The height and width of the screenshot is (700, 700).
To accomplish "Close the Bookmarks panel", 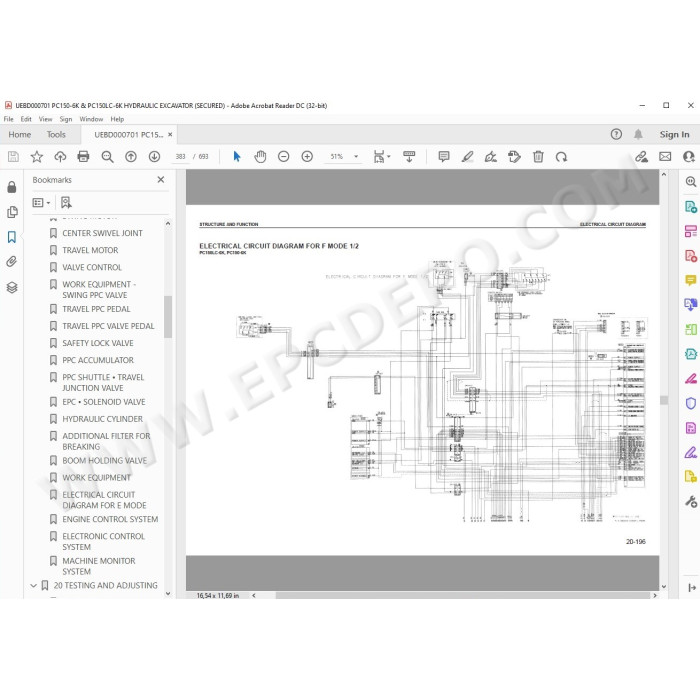I will click(161, 179).
